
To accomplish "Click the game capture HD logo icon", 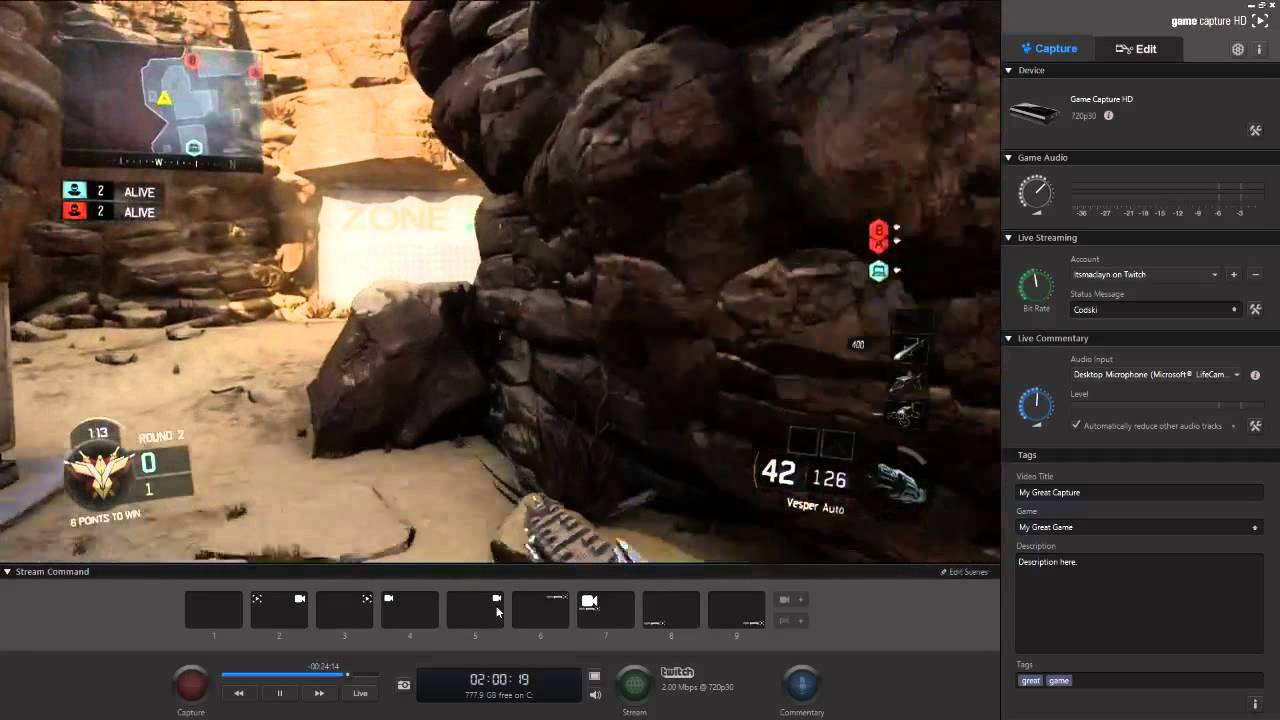I will pos(1260,21).
